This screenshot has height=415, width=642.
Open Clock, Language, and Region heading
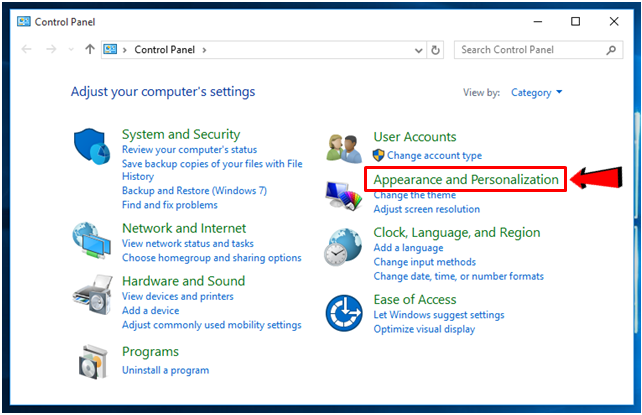(x=457, y=232)
